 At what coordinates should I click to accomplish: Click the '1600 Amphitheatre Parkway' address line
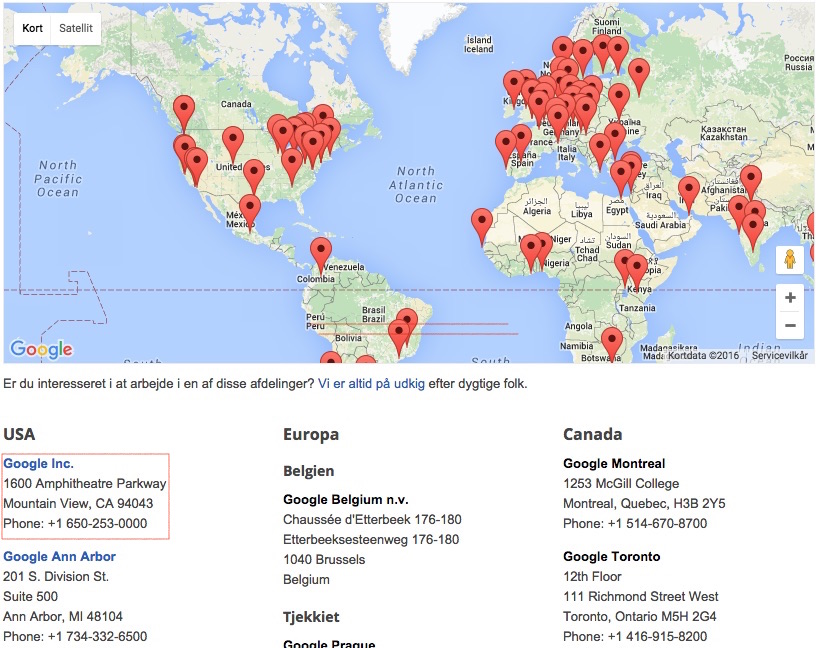coord(85,483)
